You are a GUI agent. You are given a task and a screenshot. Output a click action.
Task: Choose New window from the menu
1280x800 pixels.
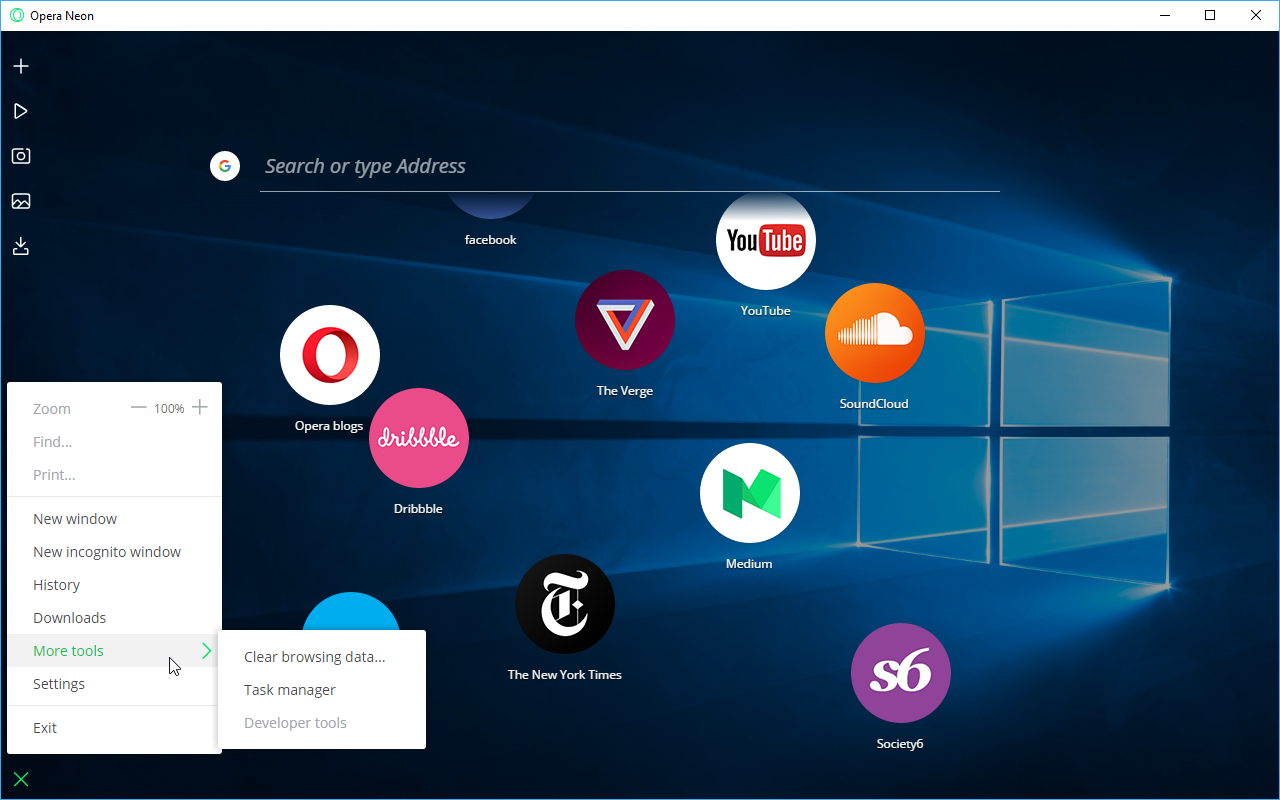pyautogui.click(x=114, y=519)
